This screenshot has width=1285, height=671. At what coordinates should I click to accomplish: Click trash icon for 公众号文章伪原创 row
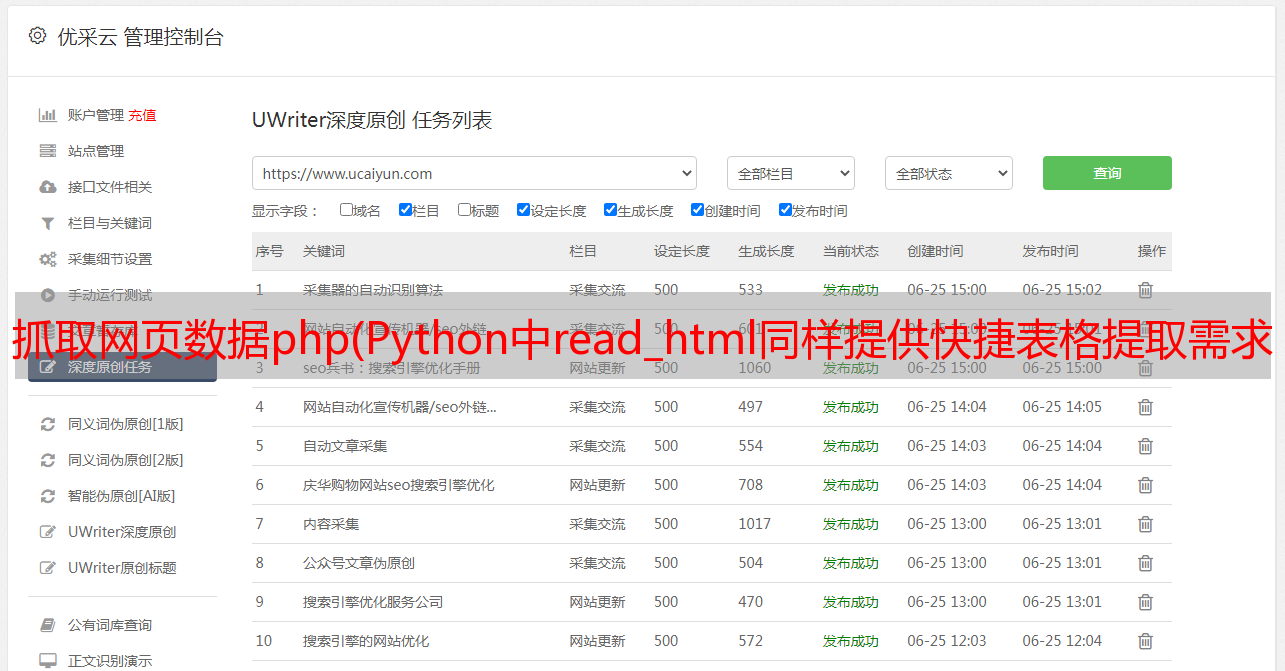tap(1145, 563)
